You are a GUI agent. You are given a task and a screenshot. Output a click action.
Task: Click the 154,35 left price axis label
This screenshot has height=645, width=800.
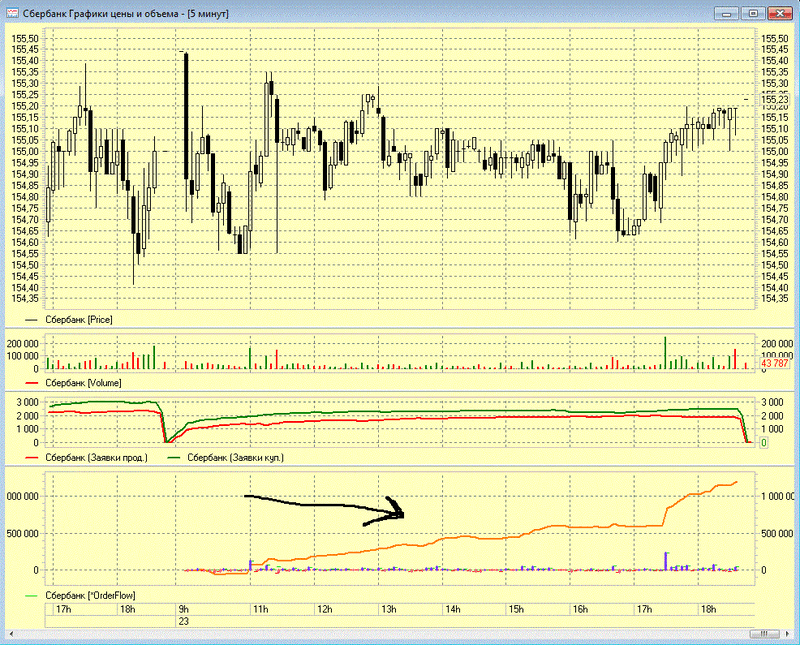(x=25, y=299)
